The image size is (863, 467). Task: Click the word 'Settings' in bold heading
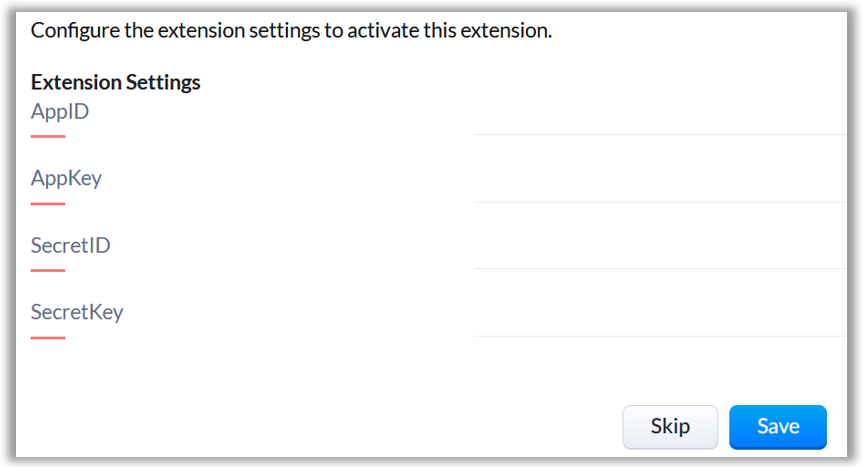coord(162,82)
